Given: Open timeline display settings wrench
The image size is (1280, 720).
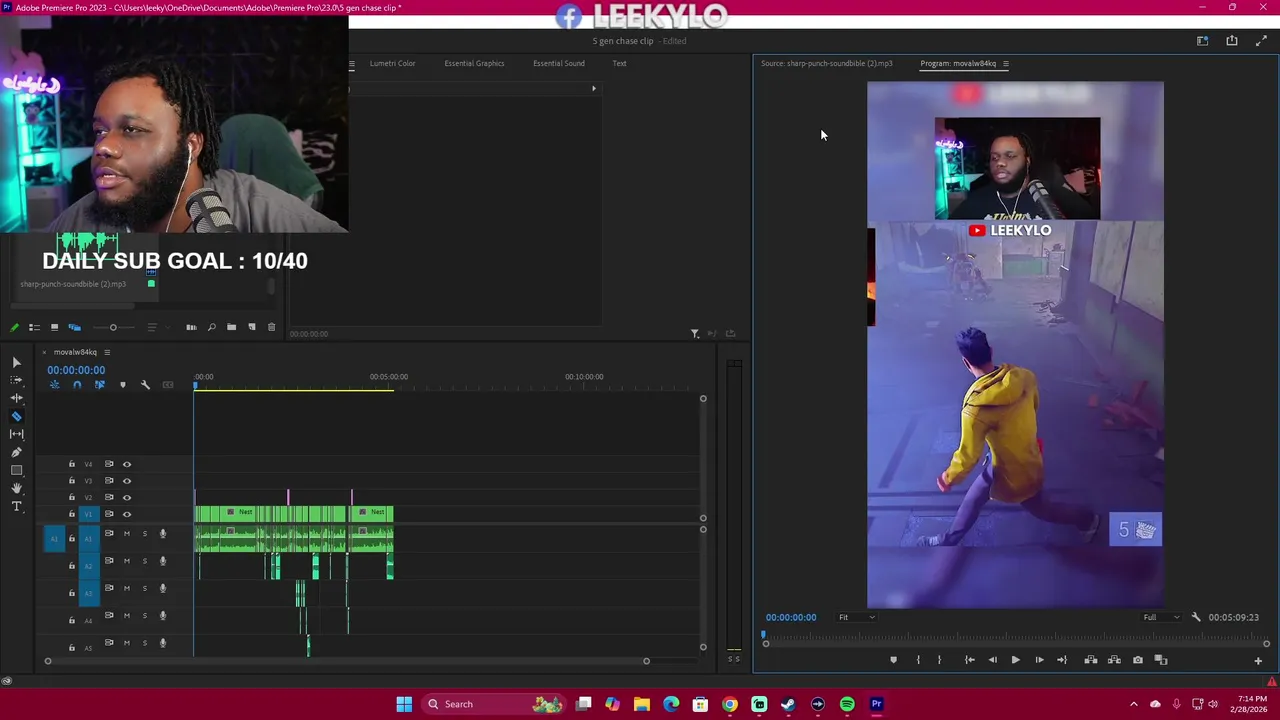Looking at the screenshot, I should pyautogui.click(x=145, y=385).
